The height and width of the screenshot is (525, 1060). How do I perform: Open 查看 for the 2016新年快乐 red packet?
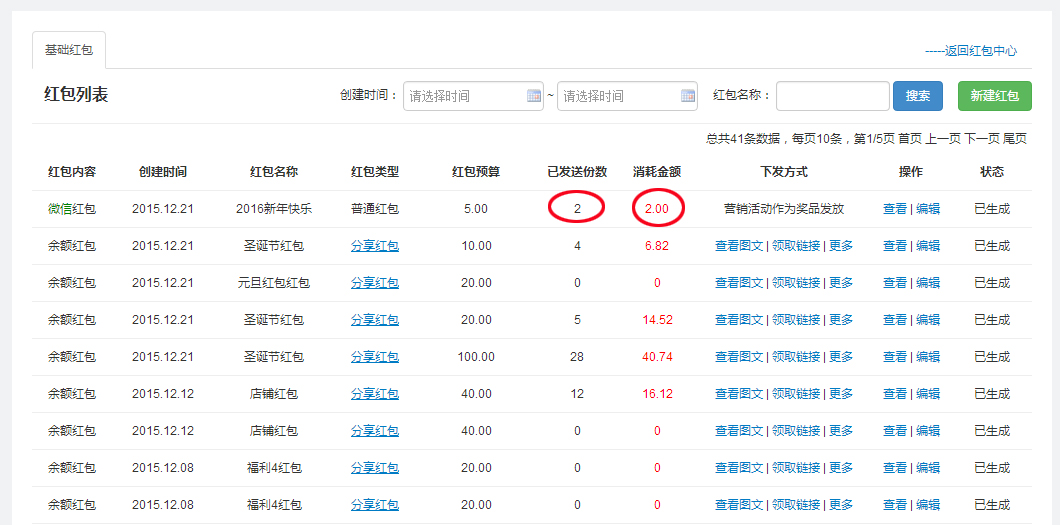(894, 209)
